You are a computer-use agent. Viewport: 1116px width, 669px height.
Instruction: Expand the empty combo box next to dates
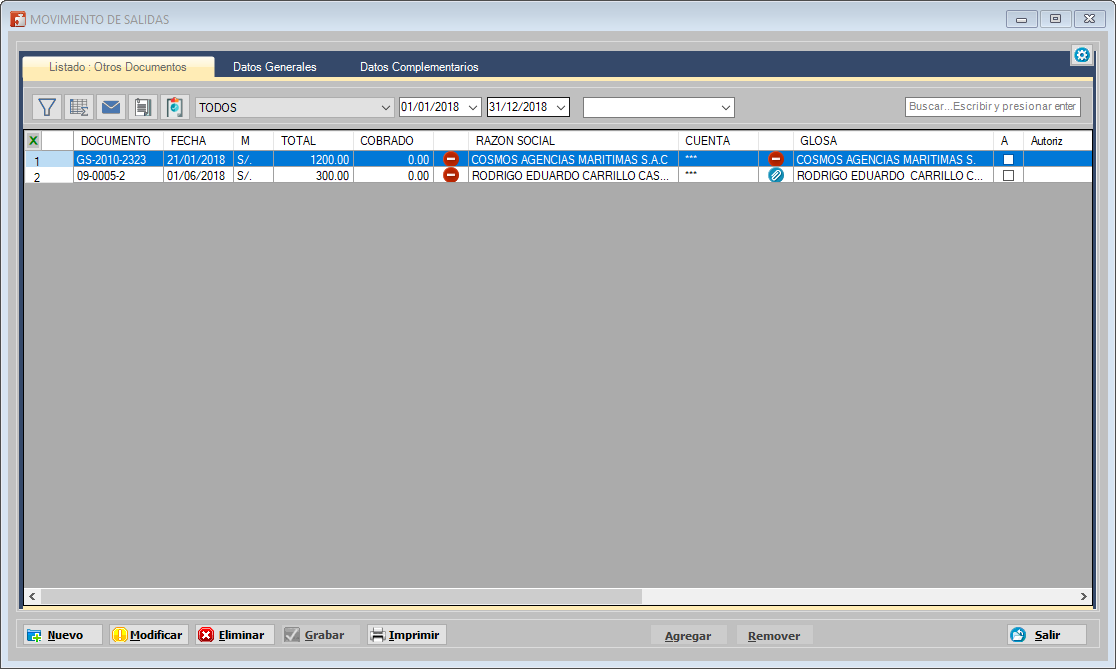(725, 107)
